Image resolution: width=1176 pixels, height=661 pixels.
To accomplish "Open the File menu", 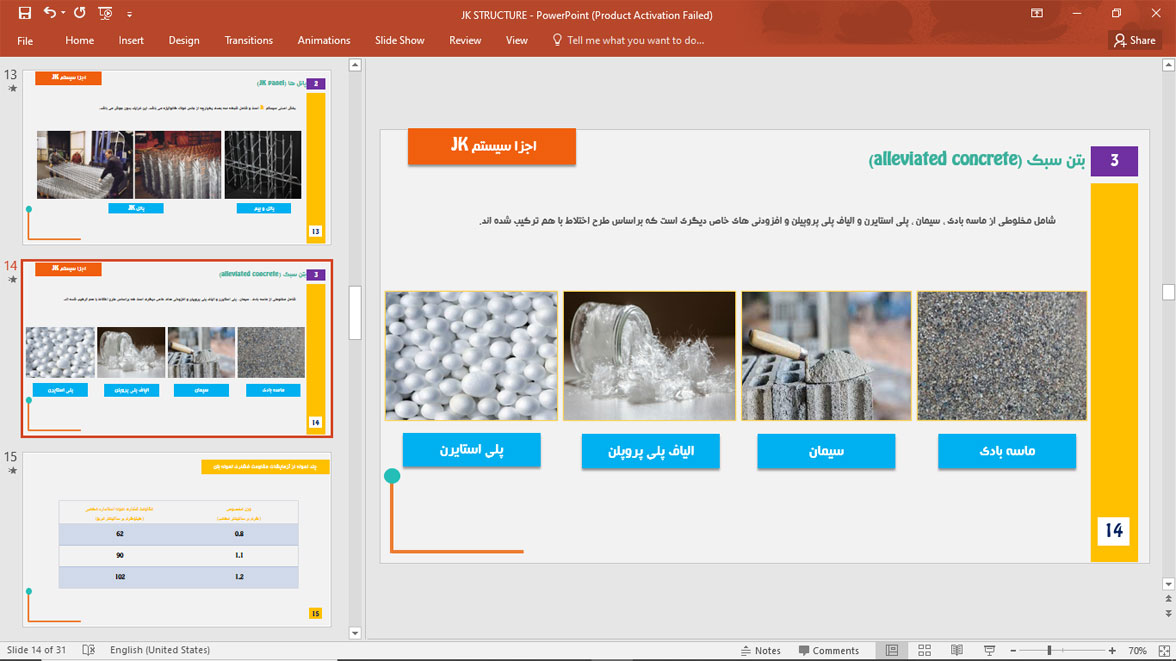I will [25, 41].
